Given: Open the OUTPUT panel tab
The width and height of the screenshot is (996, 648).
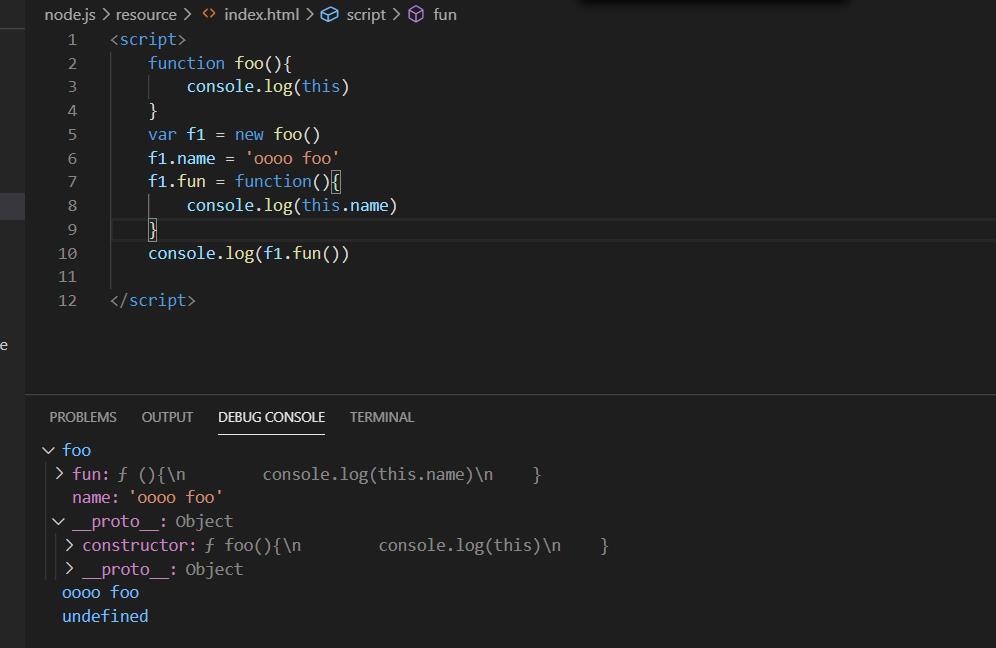Looking at the screenshot, I should [x=167, y=417].
